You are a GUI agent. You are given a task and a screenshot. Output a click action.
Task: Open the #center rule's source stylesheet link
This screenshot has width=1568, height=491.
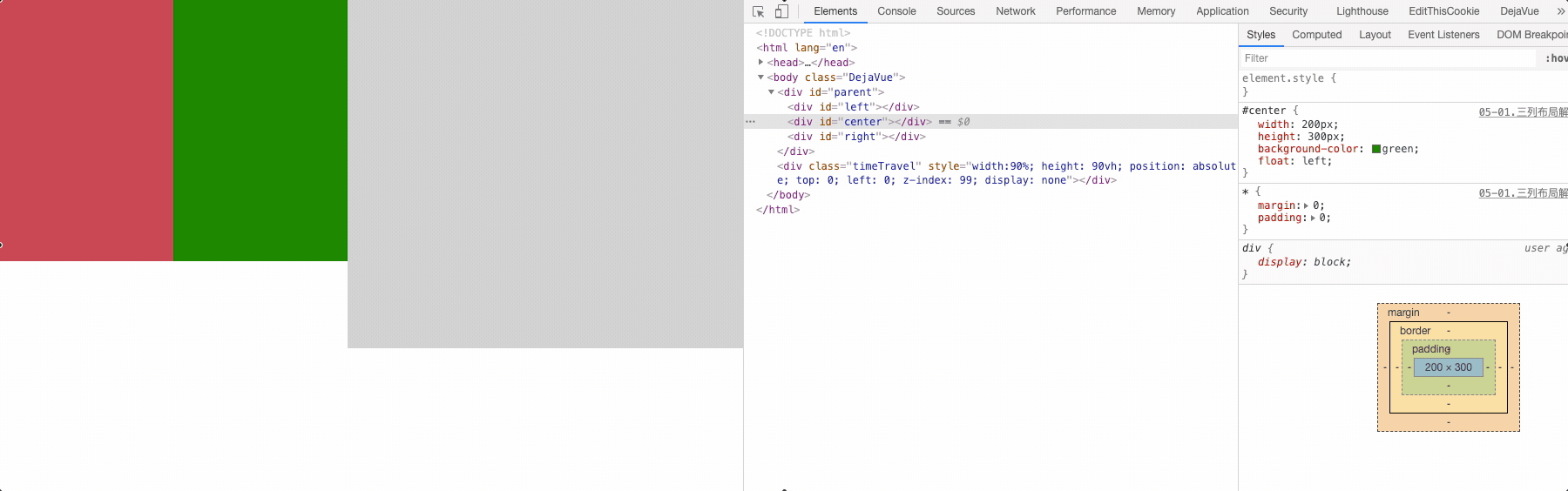pyautogui.click(x=1522, y=112)
